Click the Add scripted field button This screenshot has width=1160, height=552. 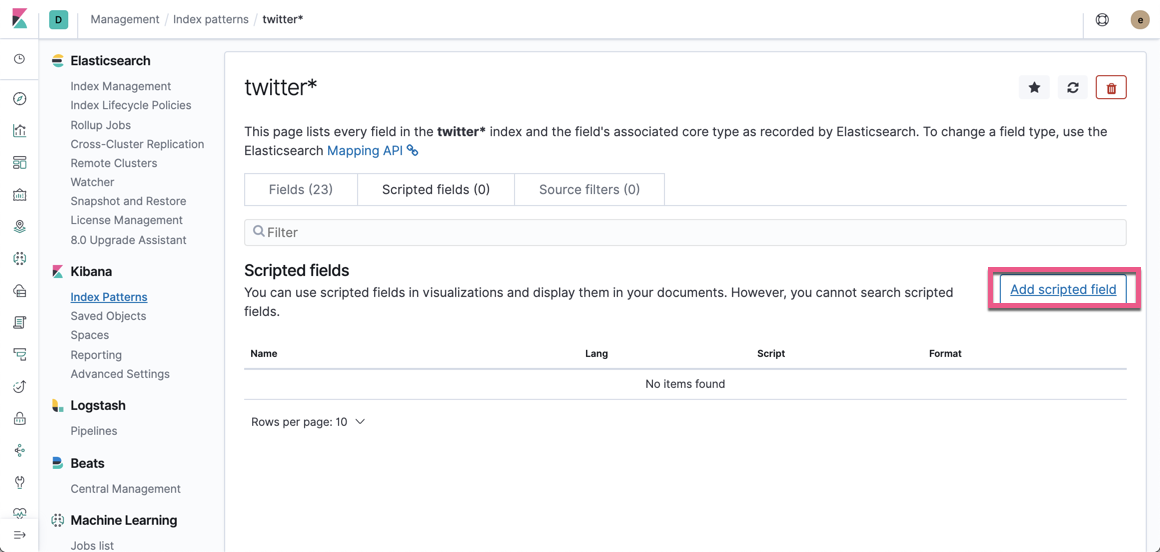point(1063,289)
